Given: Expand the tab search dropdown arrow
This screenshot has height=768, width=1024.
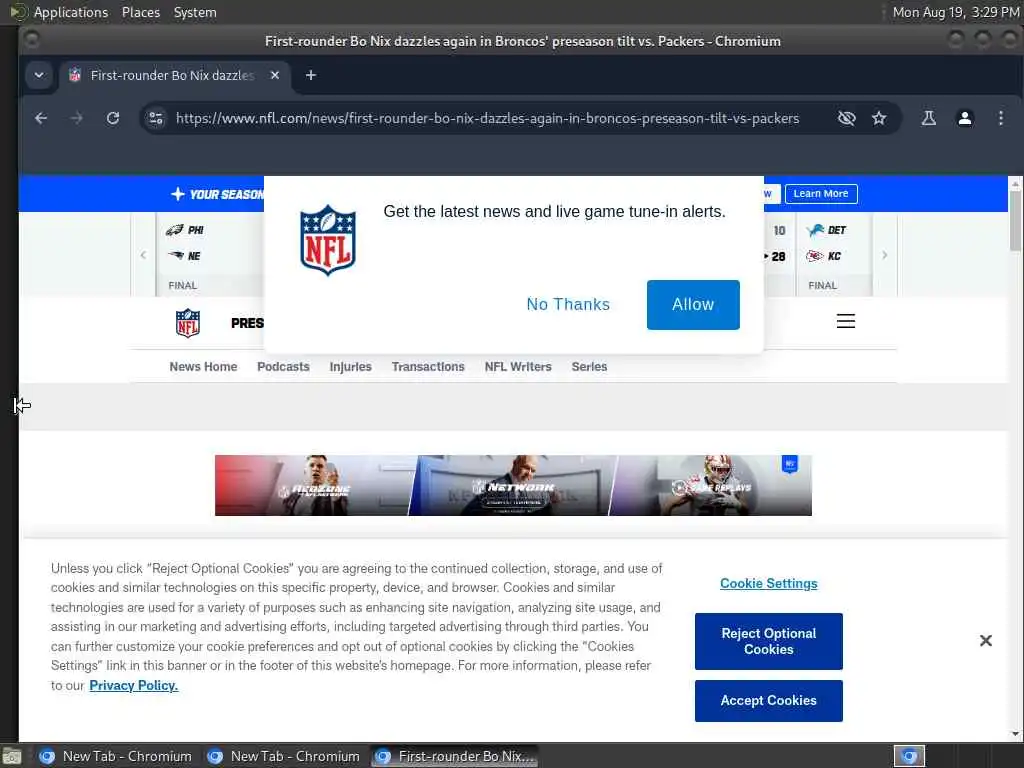Looking at the screenshot, I should 39,75.
